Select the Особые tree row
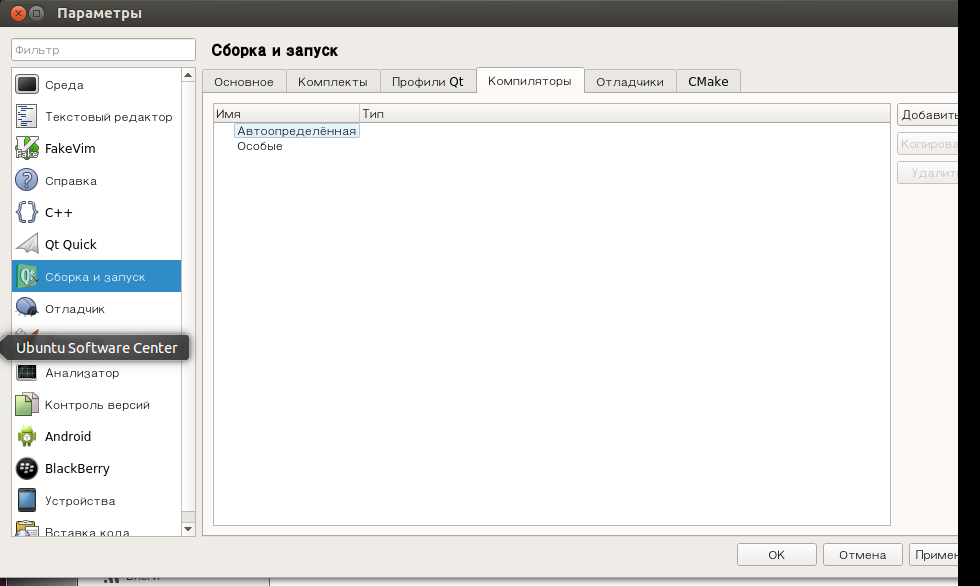 (259, 146)
